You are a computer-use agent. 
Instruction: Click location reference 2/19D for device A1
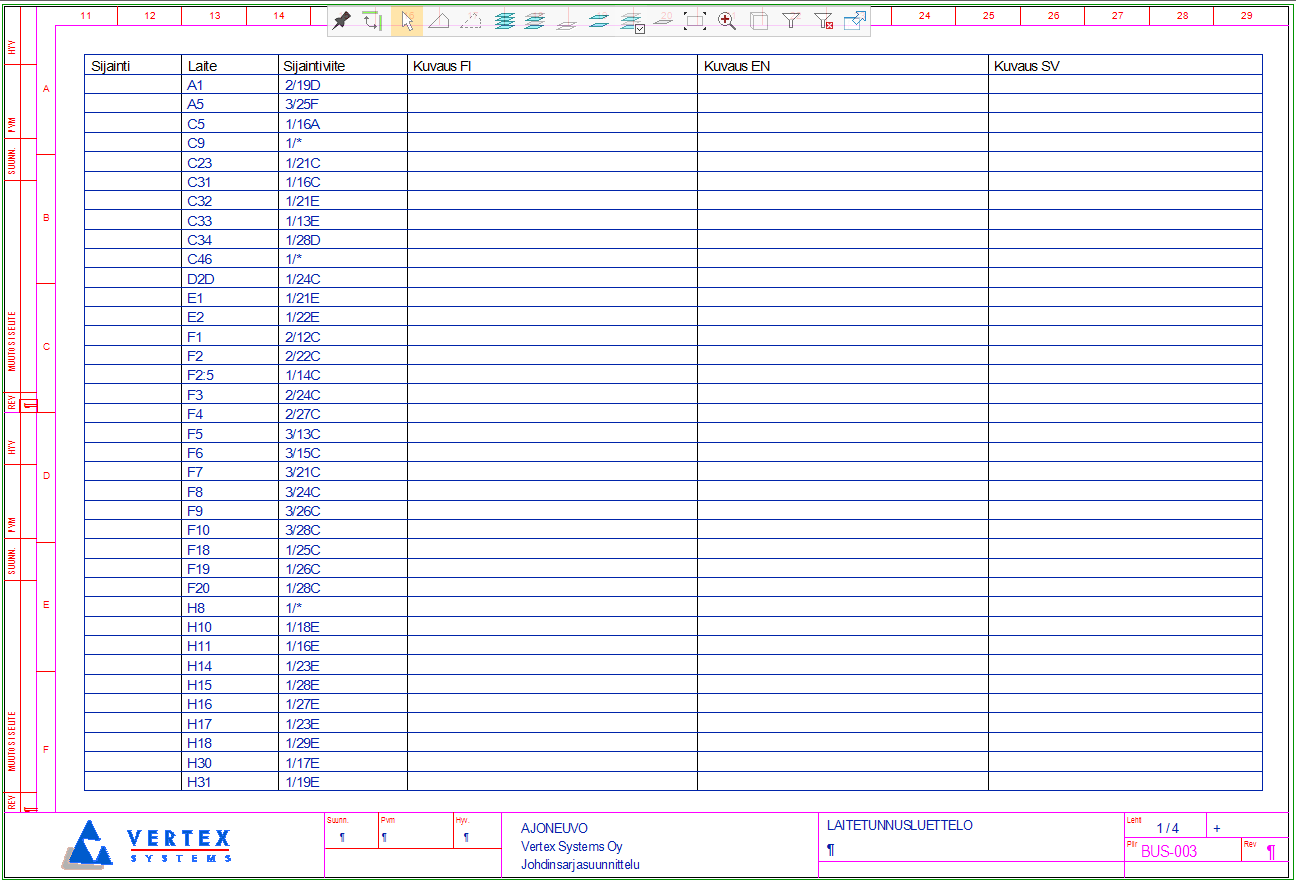coord(302,85)
